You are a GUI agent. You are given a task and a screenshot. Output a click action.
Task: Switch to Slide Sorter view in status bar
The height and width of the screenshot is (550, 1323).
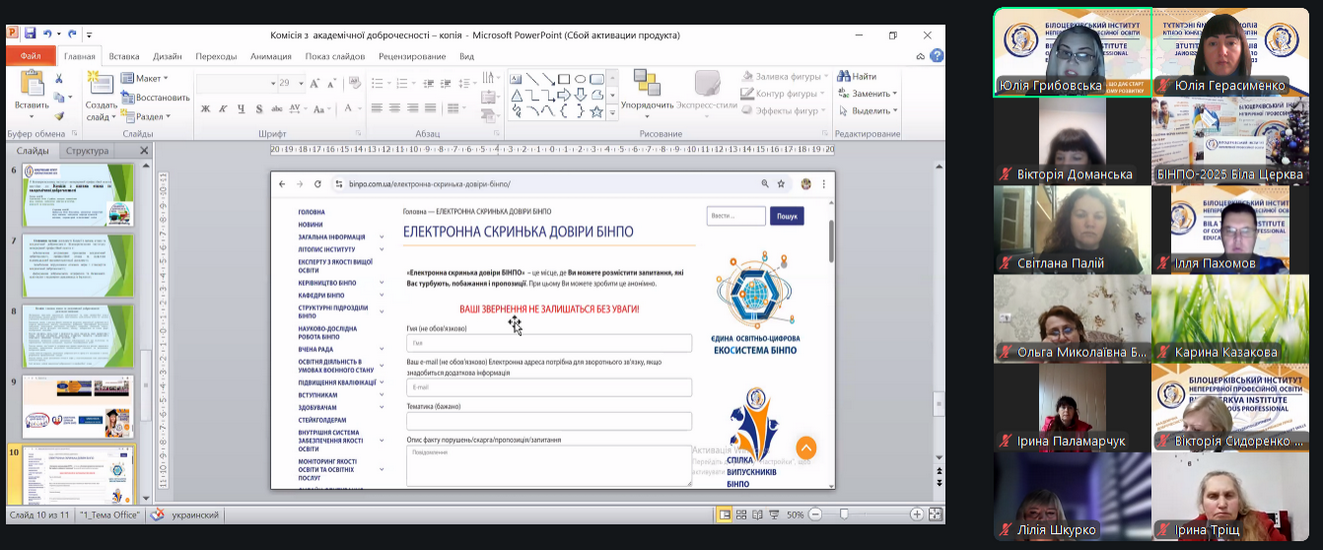point(741,514)
